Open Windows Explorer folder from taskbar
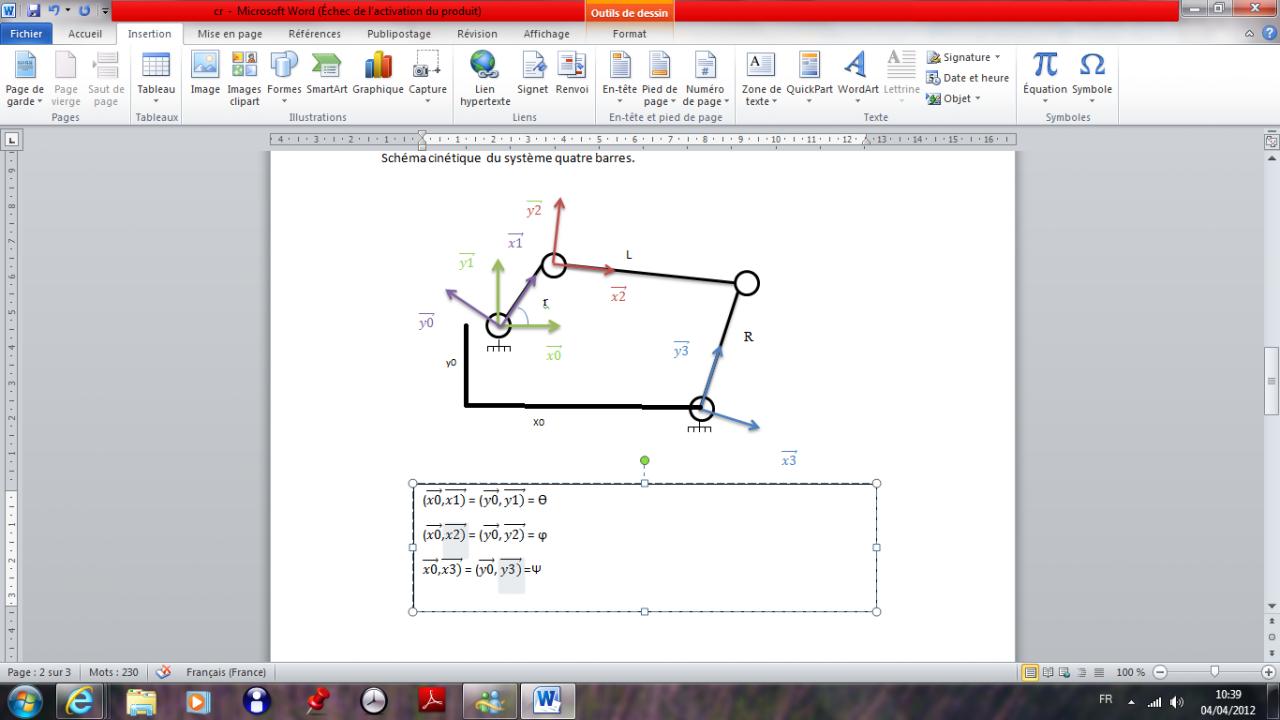1280x720 pixels. (142, 701)
